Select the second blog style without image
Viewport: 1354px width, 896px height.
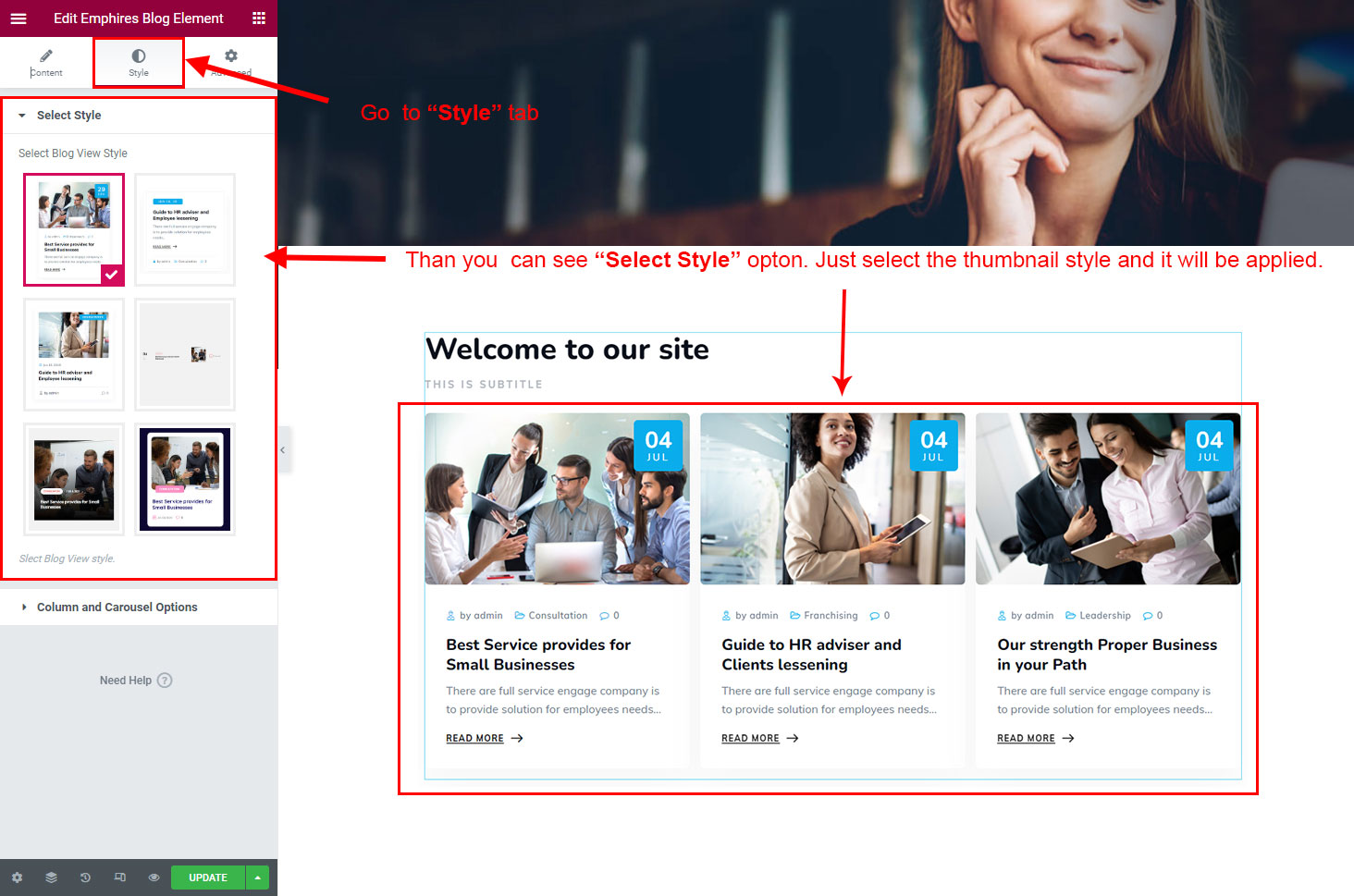[x=185, y=229]
